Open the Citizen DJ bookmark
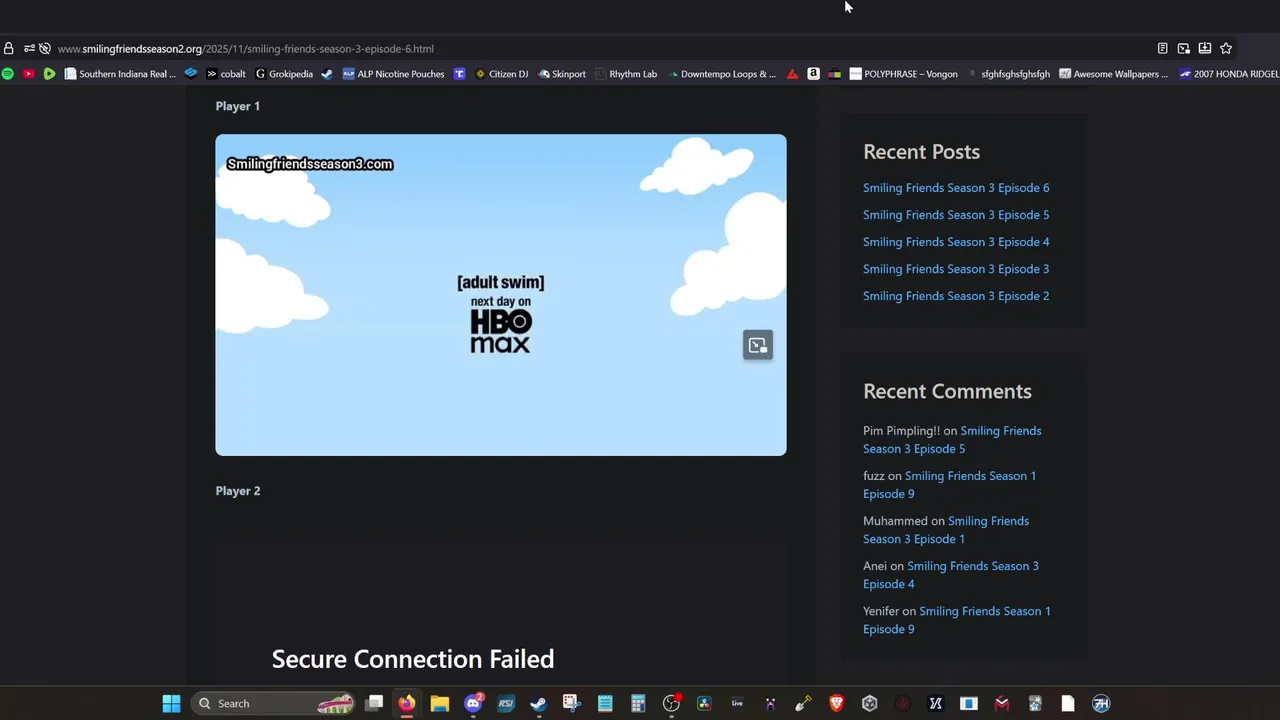The width and height of the screenshot is (1280, 720). (501, 74)
